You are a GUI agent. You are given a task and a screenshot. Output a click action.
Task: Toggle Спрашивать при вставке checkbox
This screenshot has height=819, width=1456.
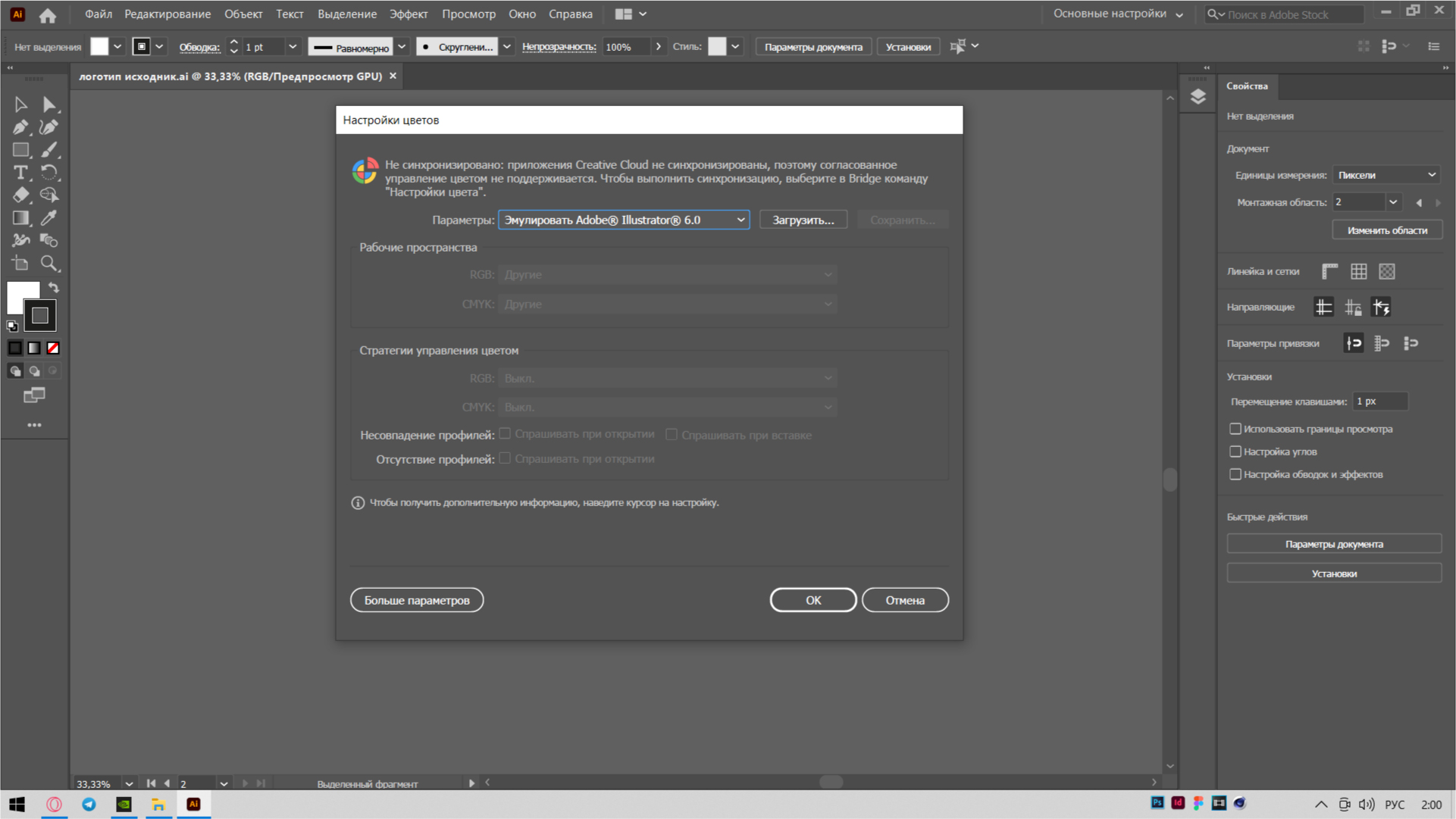672,435
